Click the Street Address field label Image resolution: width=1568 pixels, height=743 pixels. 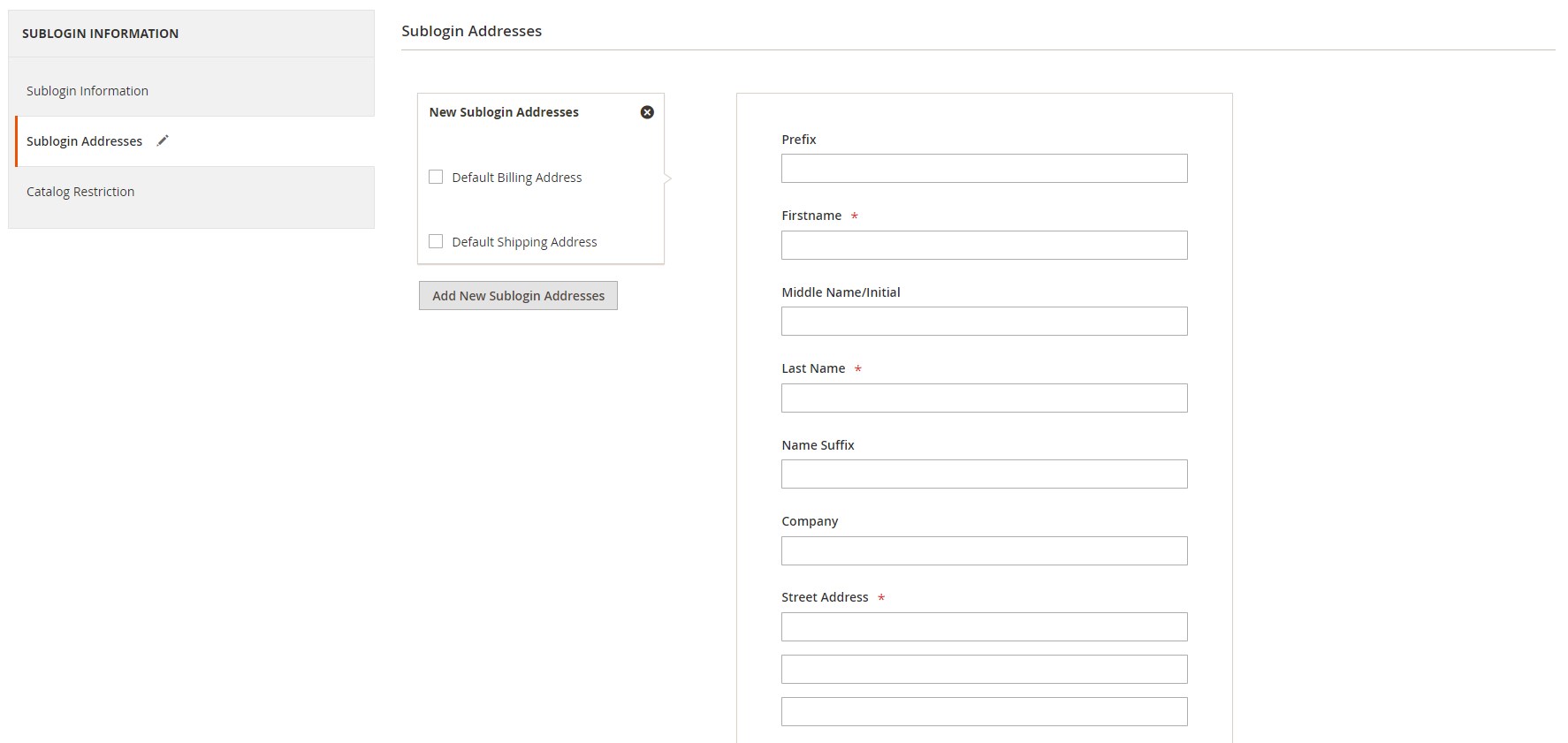tap(825, 597)
